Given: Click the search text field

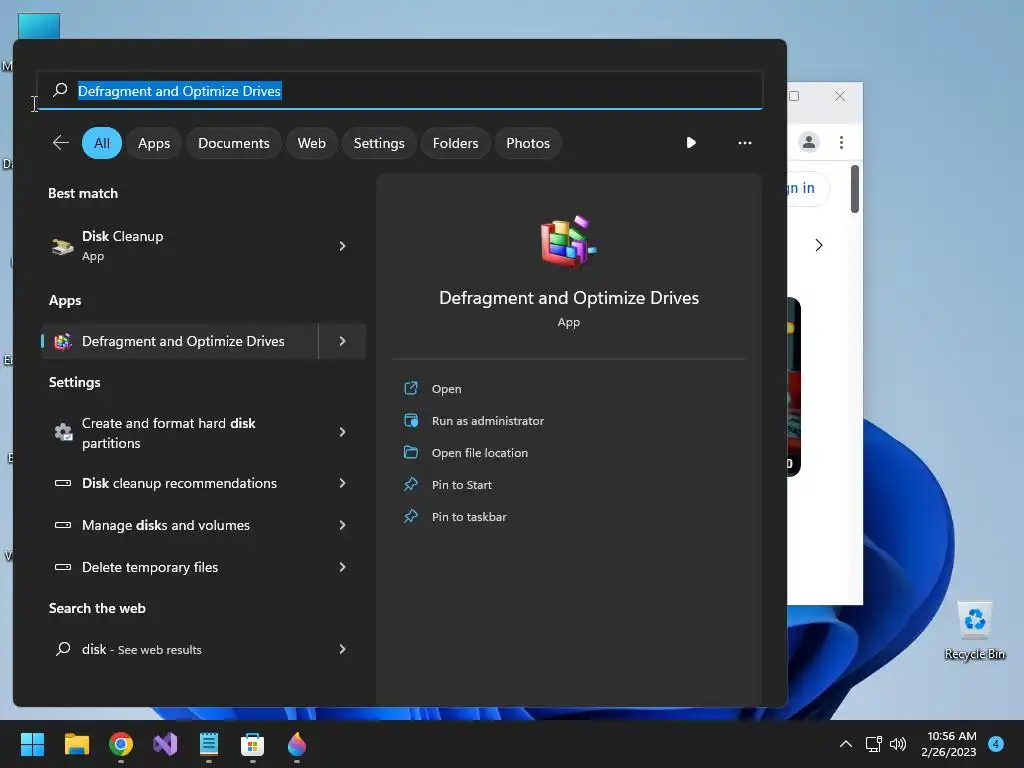Looking at the screenshot, I should 400,90.
